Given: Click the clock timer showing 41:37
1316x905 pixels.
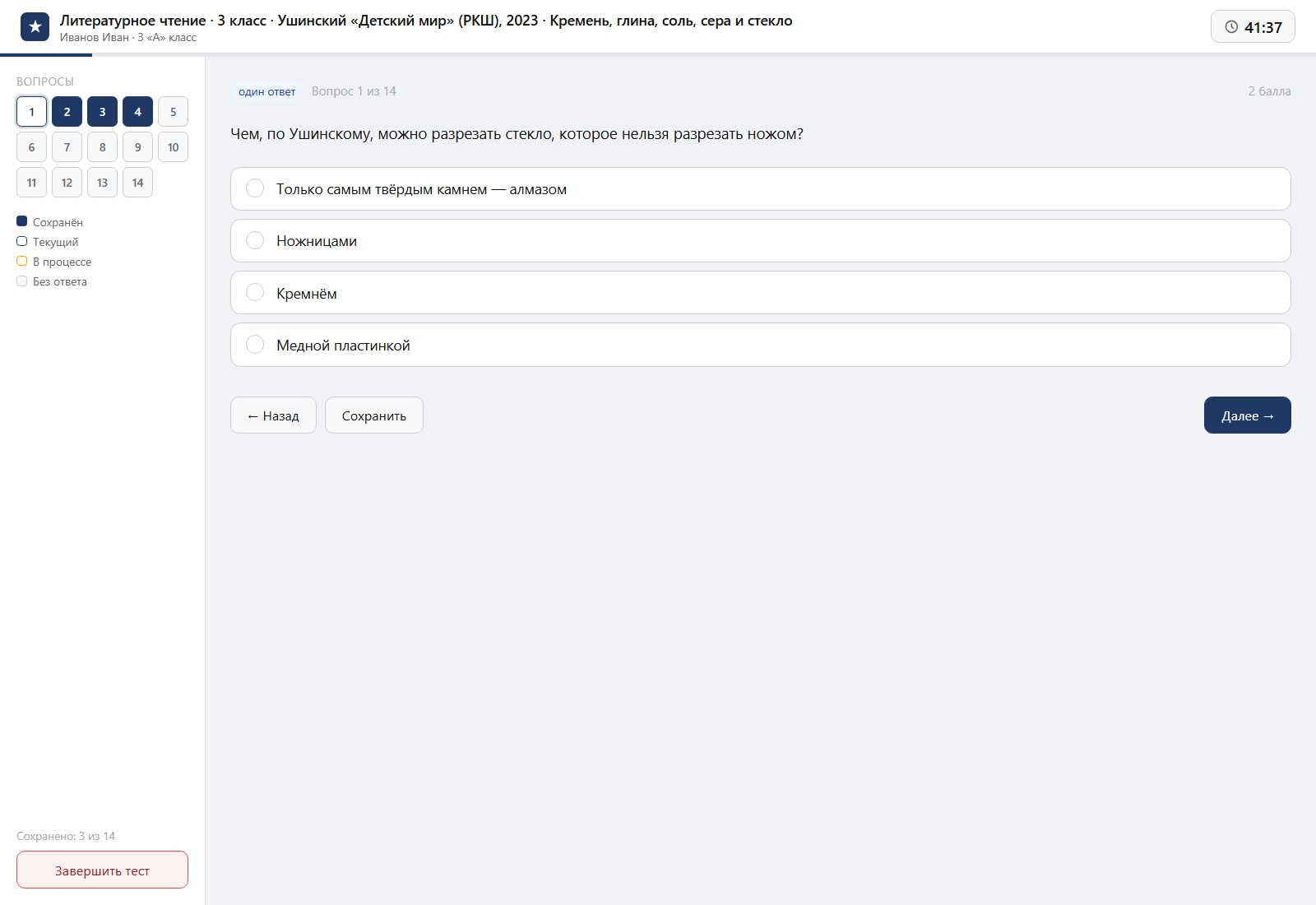Looking at the screenshot, I should point(1253,26).
